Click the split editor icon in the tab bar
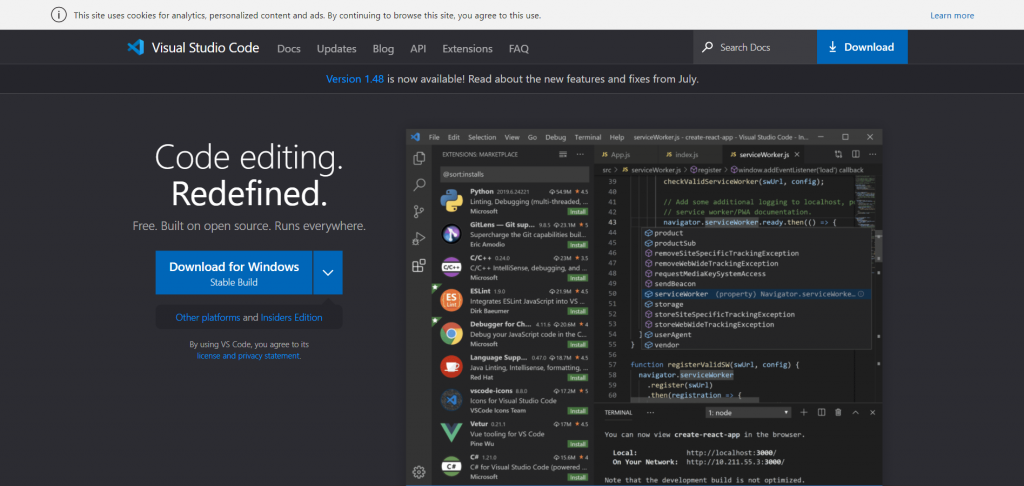1024x486 pixels. click(856, 154)
